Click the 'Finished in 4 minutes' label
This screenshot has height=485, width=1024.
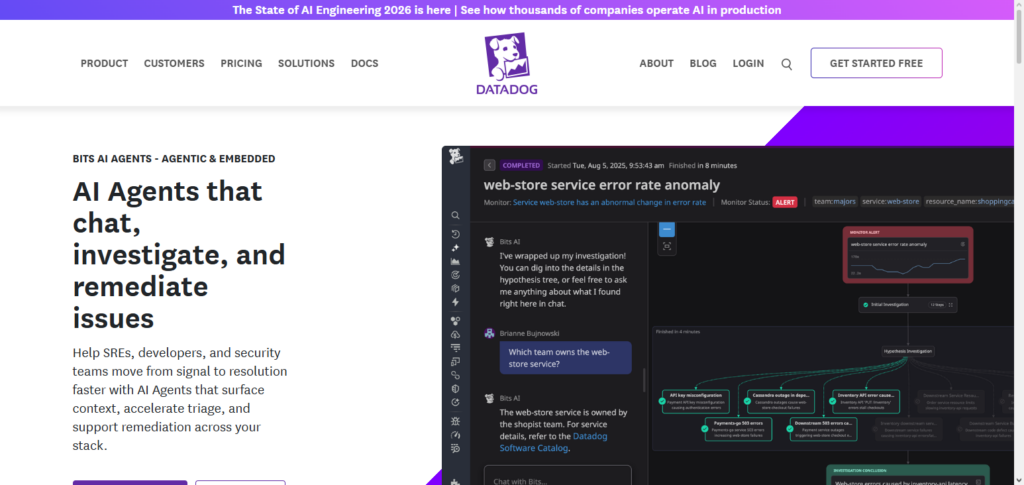677,332
